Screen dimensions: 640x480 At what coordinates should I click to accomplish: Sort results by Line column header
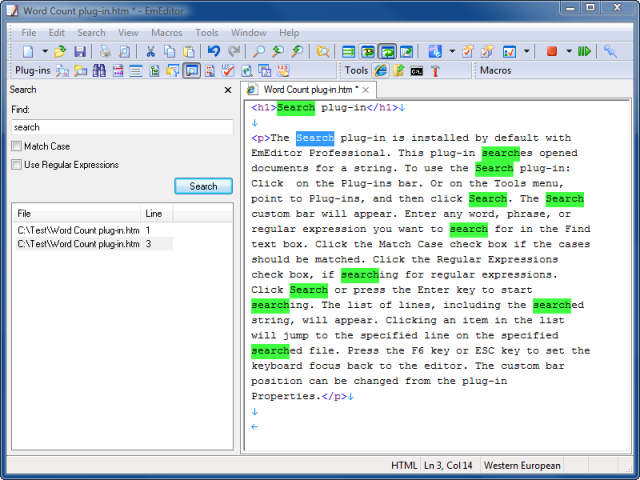(x=156, y=213)
